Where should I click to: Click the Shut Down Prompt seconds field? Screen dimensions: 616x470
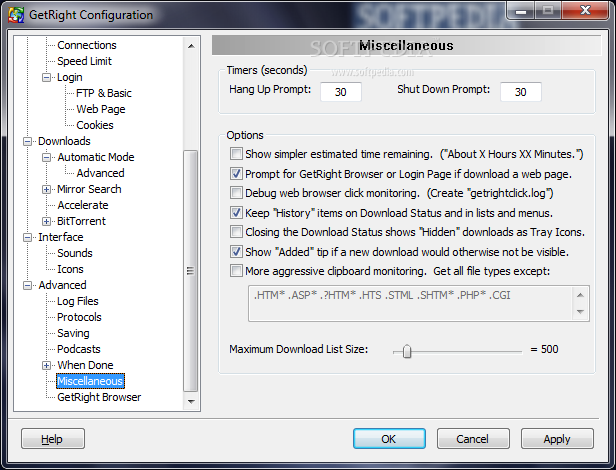click(521, 92)
